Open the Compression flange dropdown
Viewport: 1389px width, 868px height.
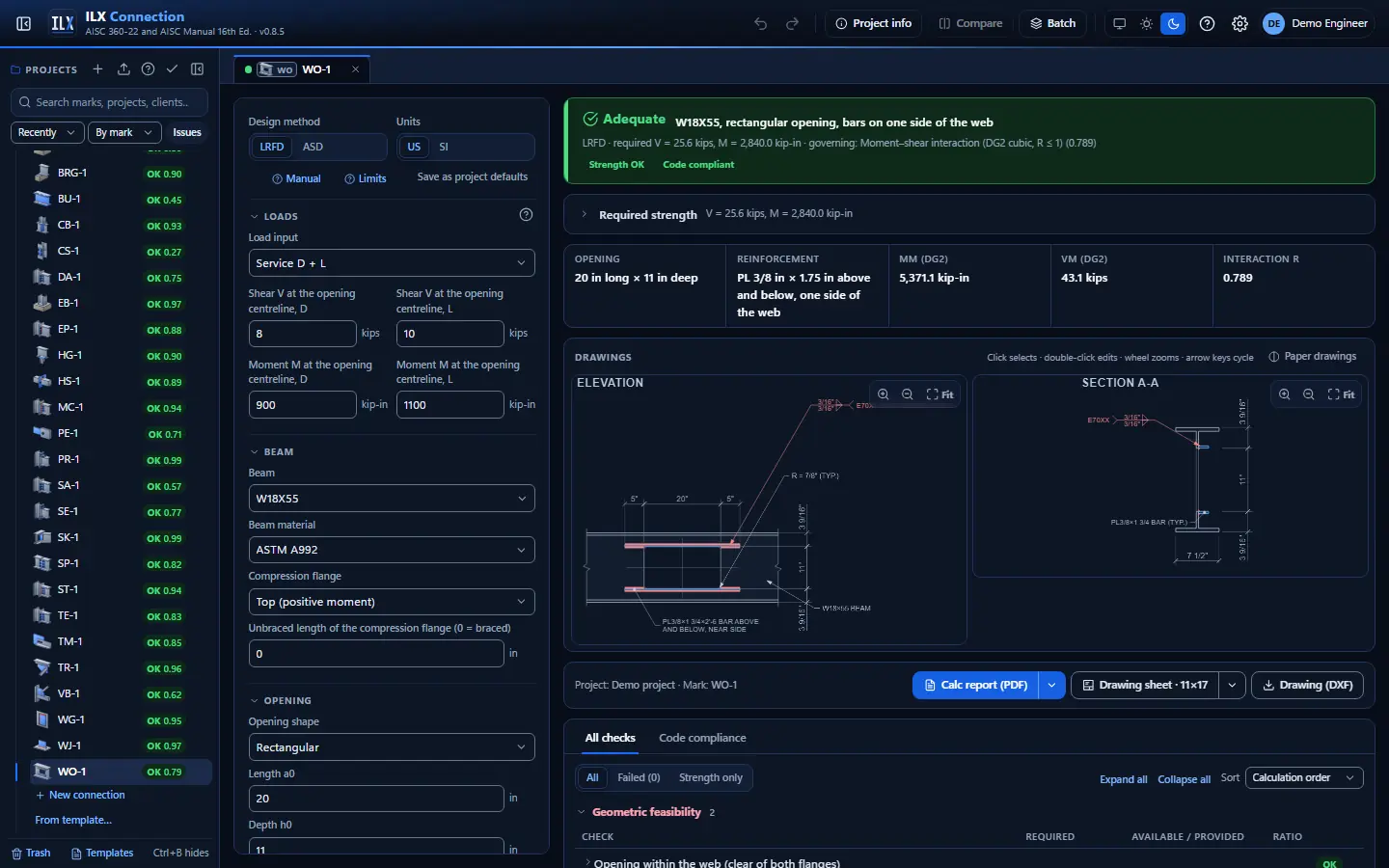[392, 602]
